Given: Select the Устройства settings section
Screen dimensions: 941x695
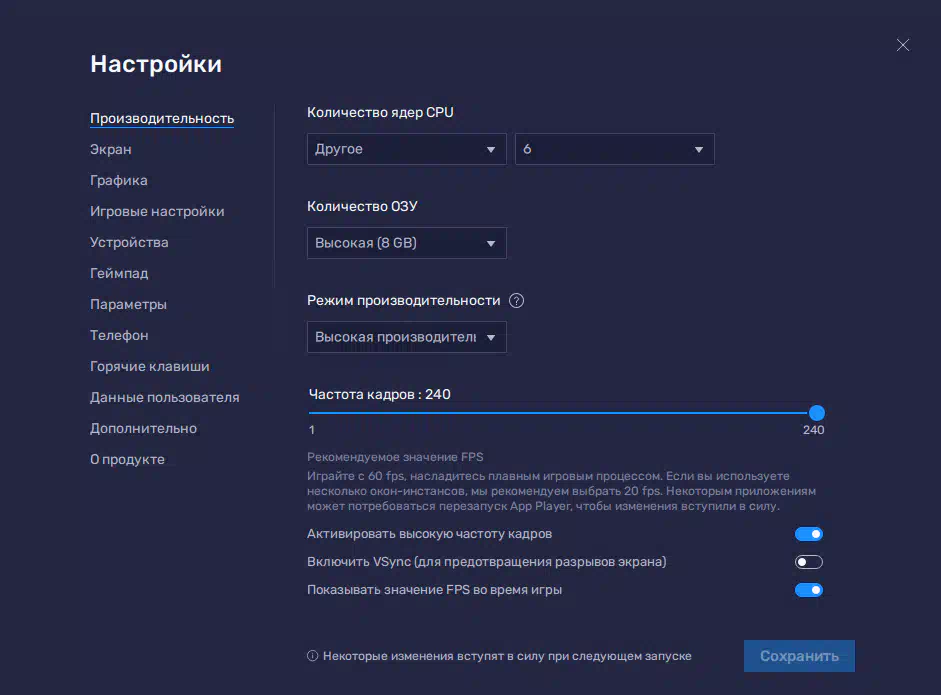Looking at the screenshot, I should [x=129, y=242].
